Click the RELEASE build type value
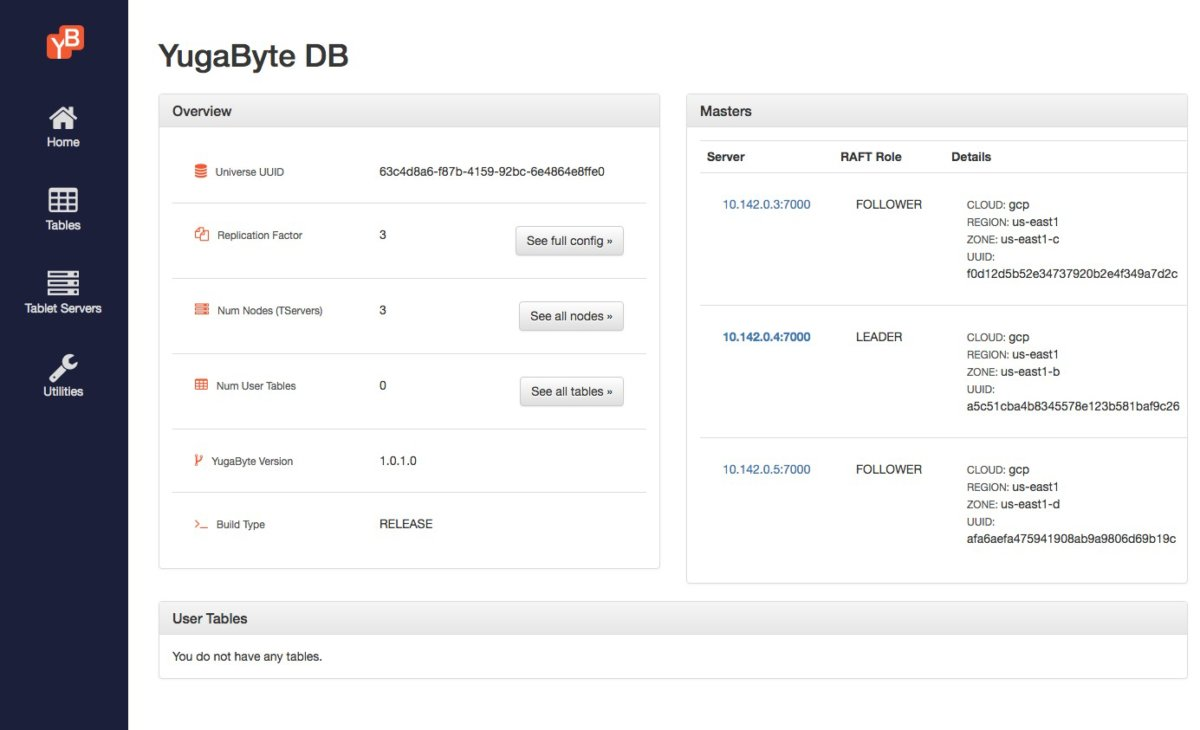This screenshot has height=730, width=1200. coord(406,523)
